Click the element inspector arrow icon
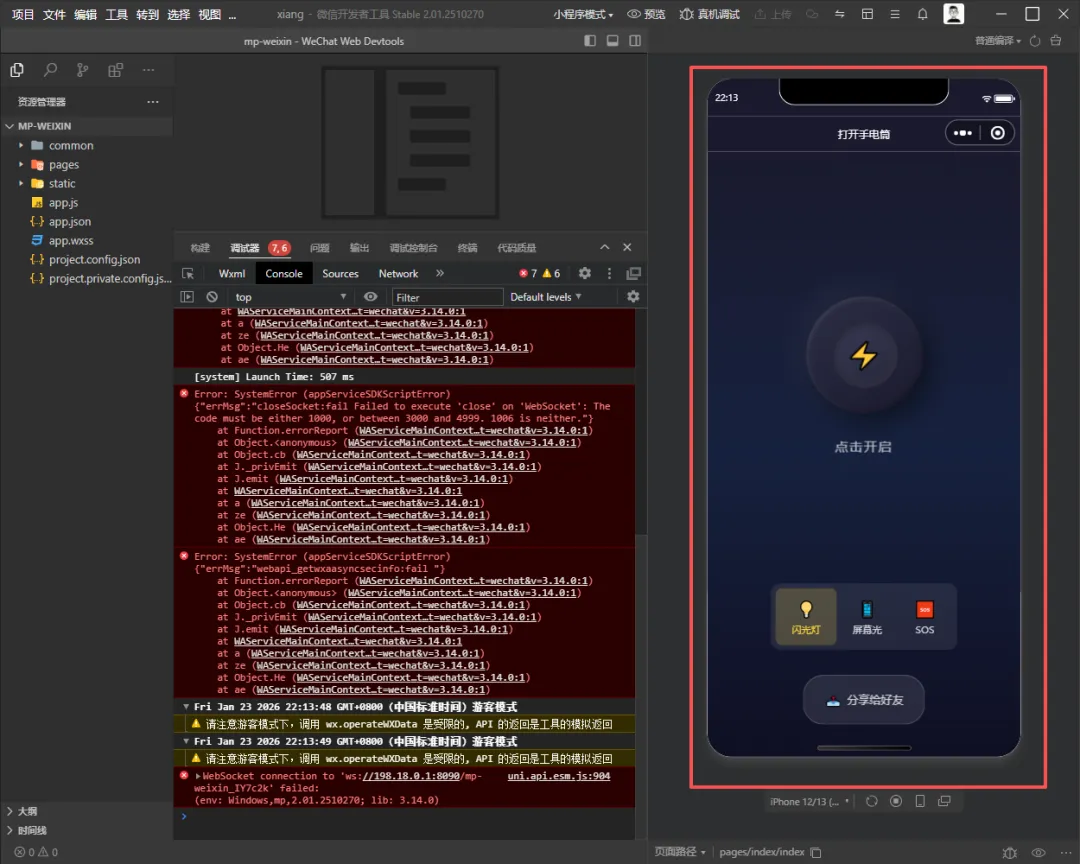Screen dimensions: 1080x864 (x=188, y=273)
